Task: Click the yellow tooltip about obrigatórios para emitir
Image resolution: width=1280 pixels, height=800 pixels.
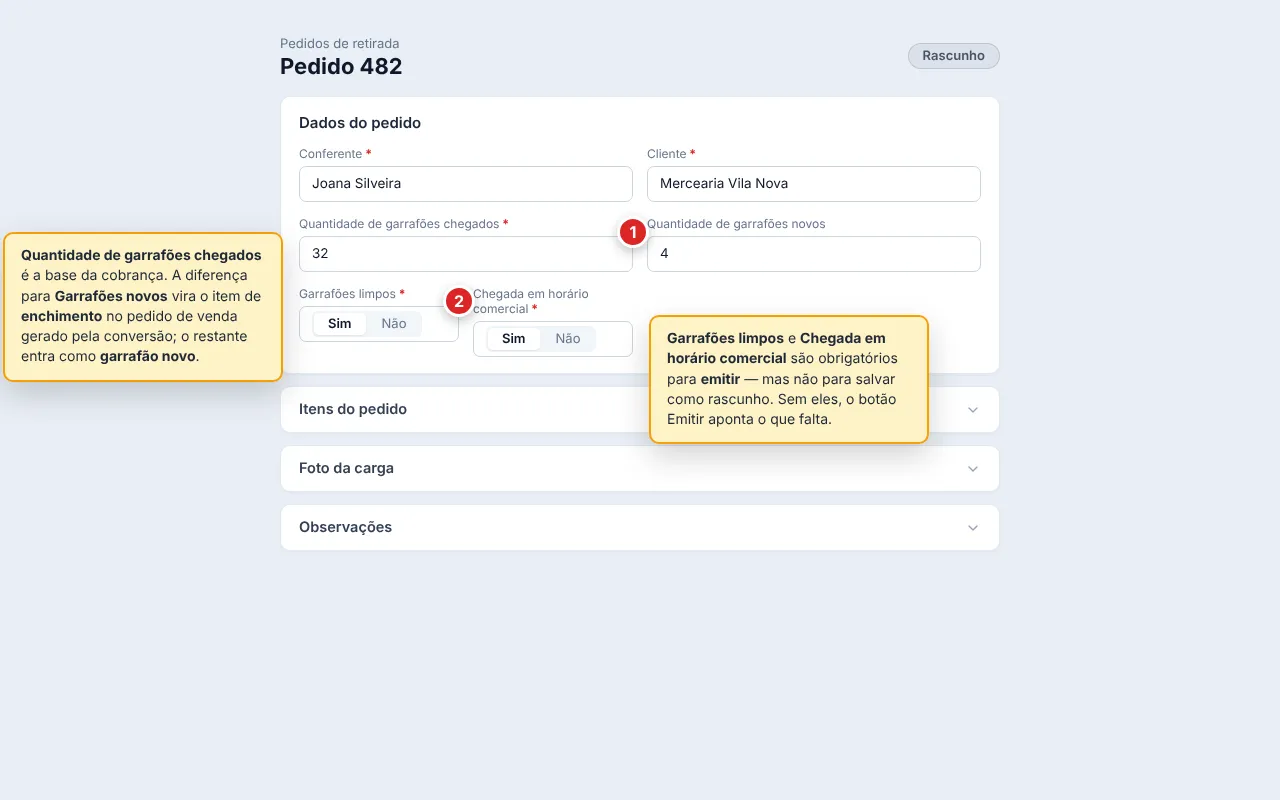Action: (789, 380)
